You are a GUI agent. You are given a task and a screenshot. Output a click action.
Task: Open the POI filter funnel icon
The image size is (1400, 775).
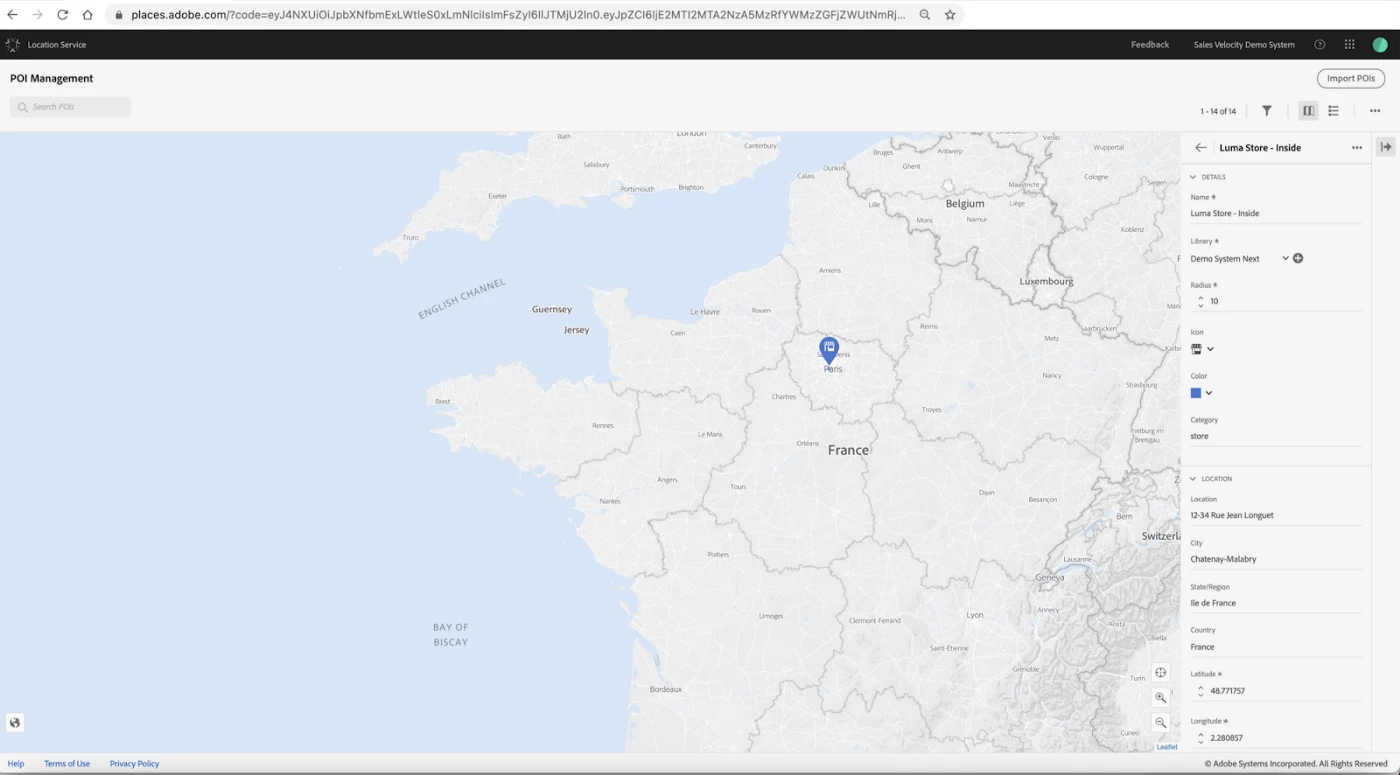(x=1267, y=111)
